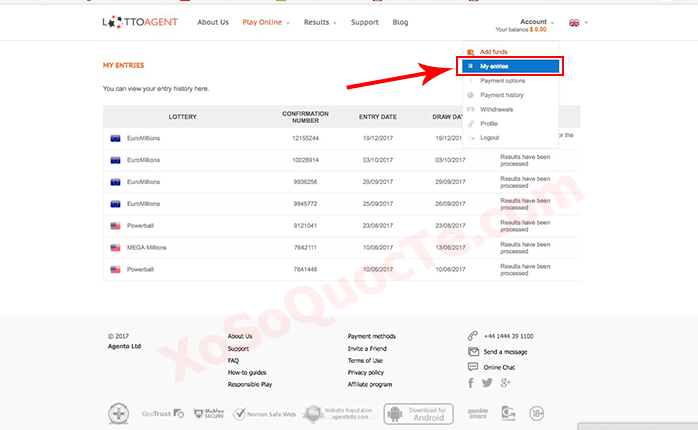This screenshot has height=430, width=698.
Task: Open Affiliate program link
Action: (x=370, y=384)
